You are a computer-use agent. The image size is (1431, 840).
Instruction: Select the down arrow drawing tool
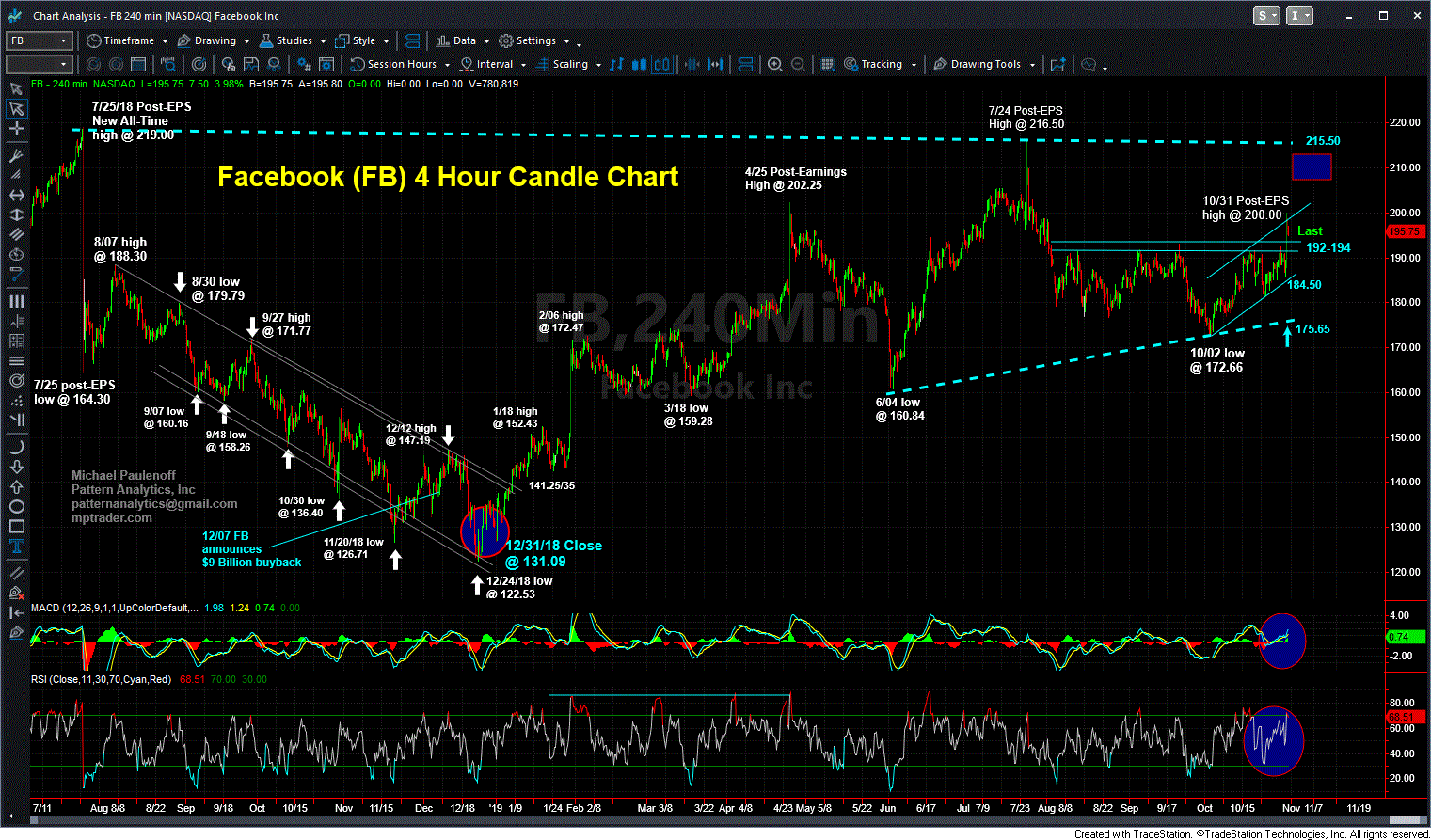point(16,467)
